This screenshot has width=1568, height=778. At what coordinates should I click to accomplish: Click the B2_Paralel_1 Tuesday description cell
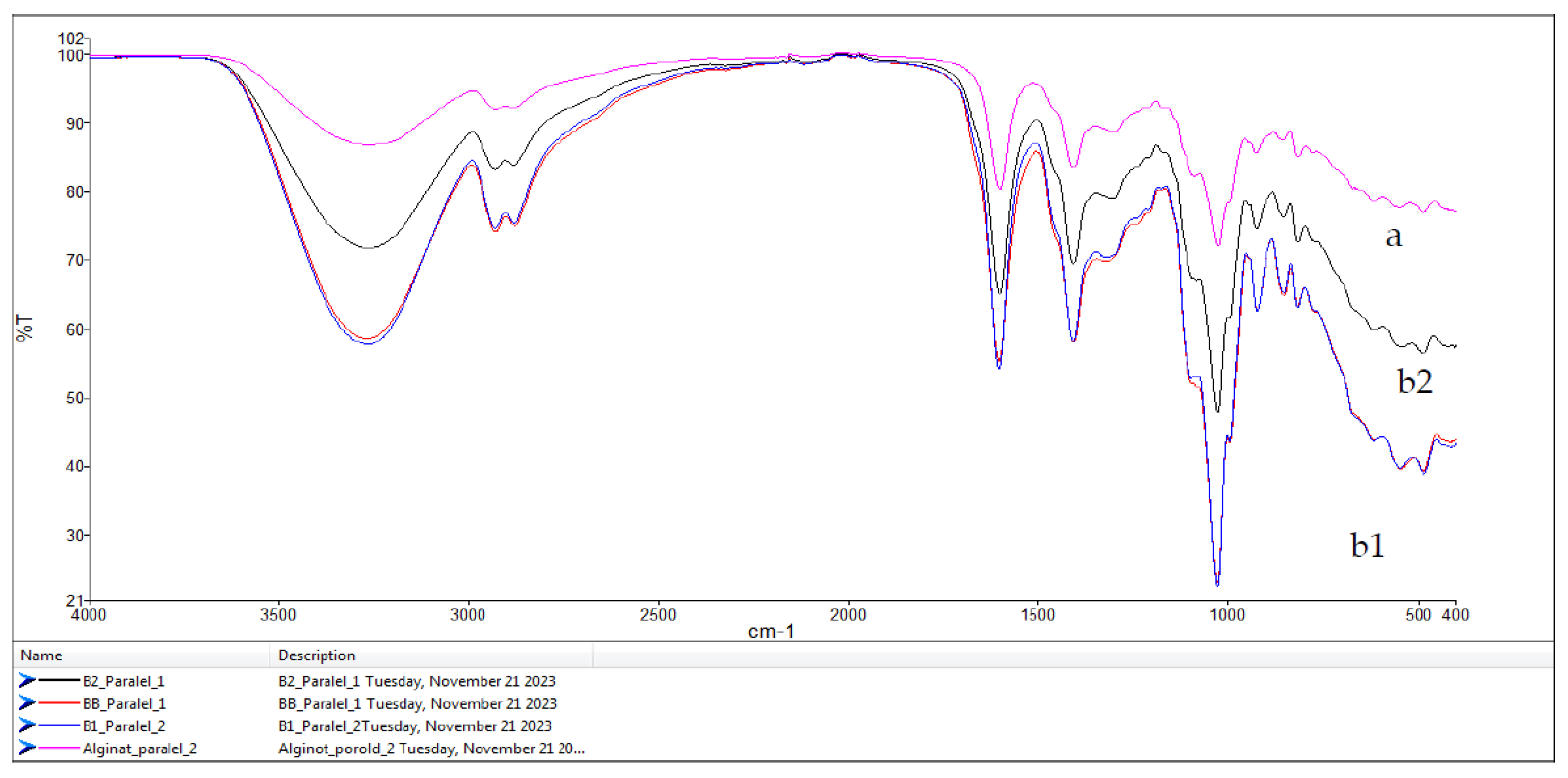pyautogui.click(x=417, y=681)
